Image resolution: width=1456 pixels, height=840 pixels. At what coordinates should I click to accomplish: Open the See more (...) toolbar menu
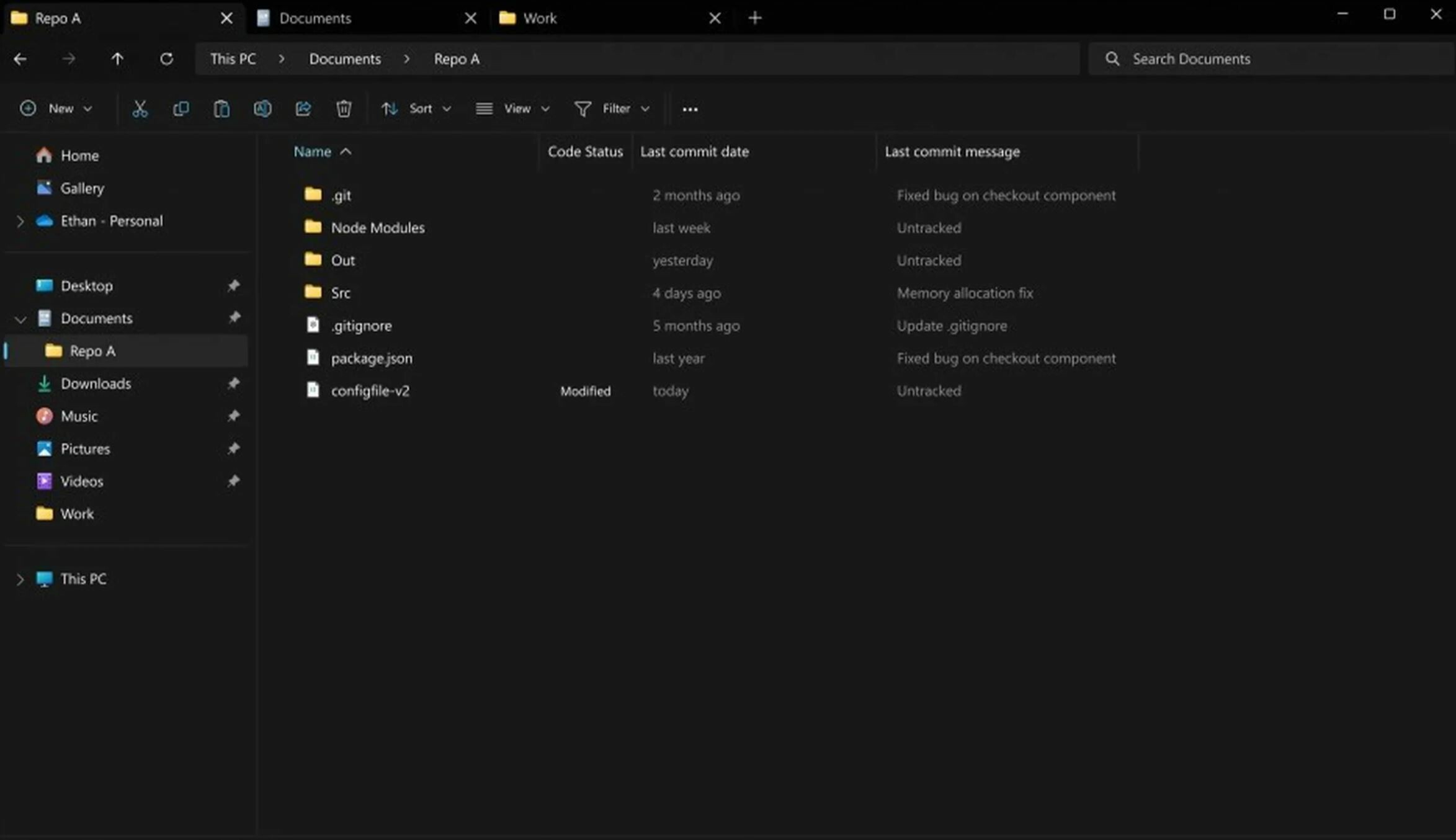pos(690,109)
